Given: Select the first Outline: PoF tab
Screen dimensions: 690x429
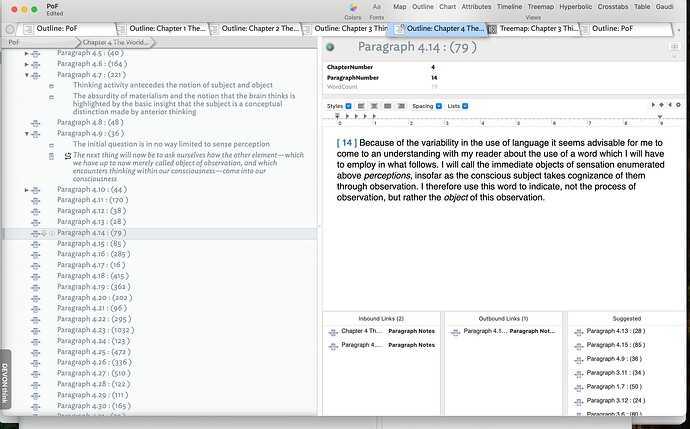Looking at the screenshot, I should point(68,29).
